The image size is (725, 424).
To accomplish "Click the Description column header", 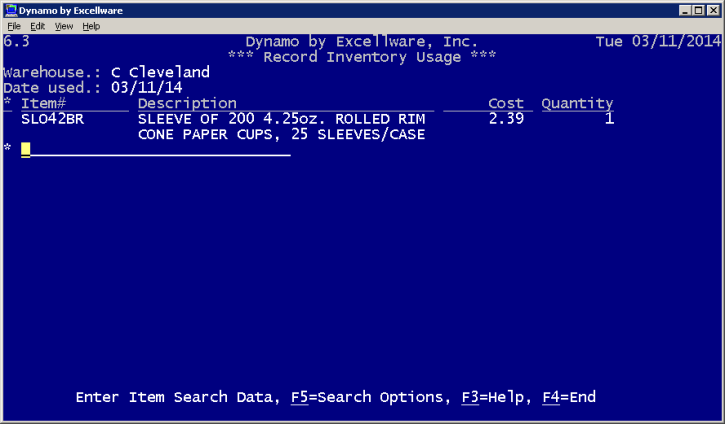I will (187, 103).
